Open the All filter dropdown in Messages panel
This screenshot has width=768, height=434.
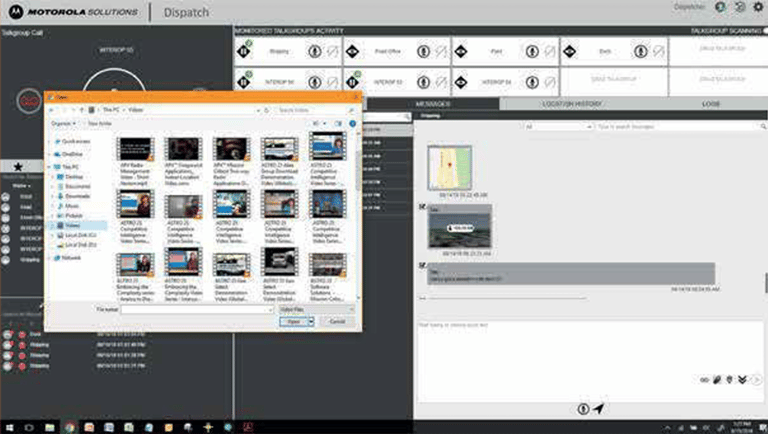[558, 127]
